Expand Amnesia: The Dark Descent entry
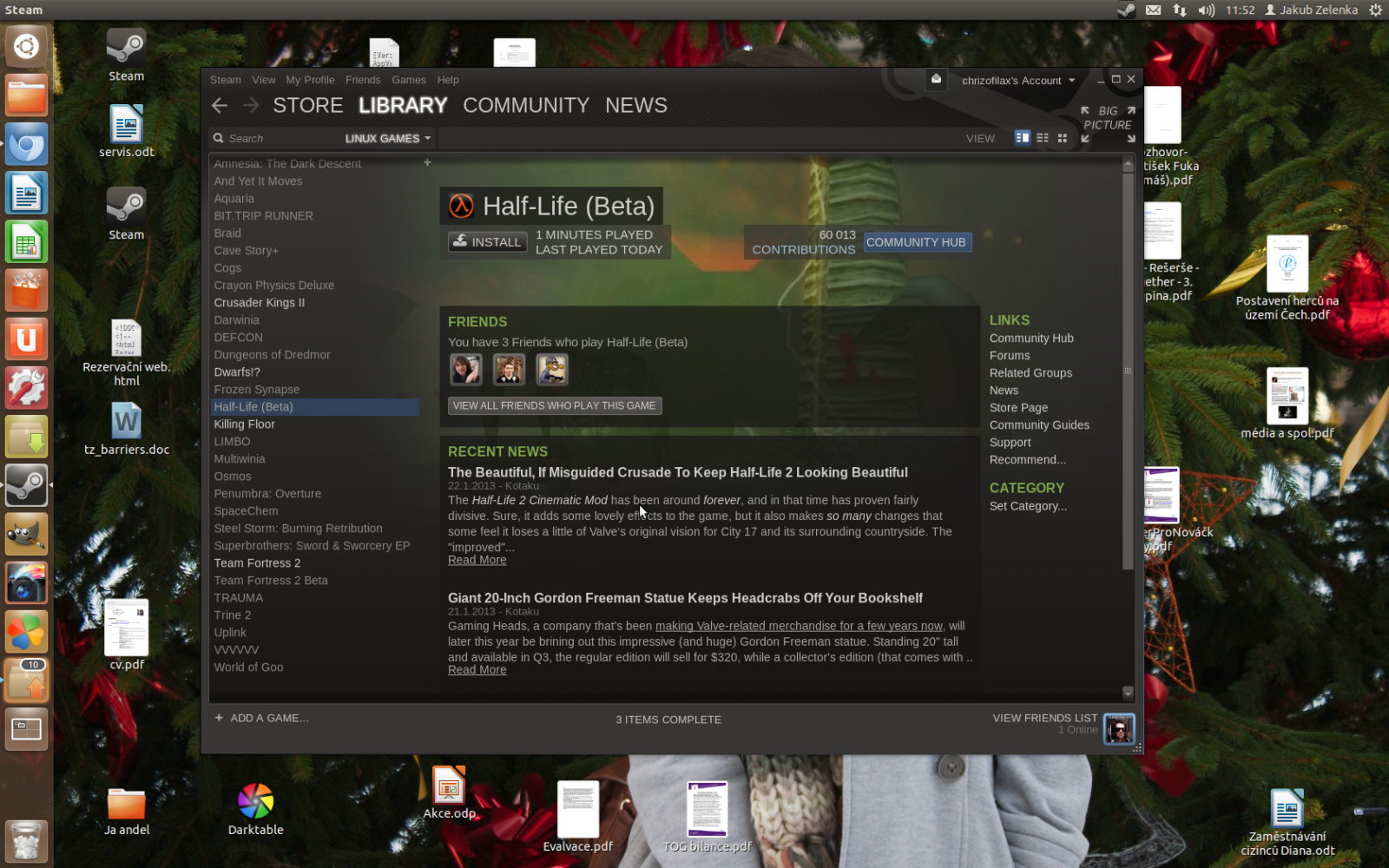This screenshot has height=868, width=1389. [427, 162]
